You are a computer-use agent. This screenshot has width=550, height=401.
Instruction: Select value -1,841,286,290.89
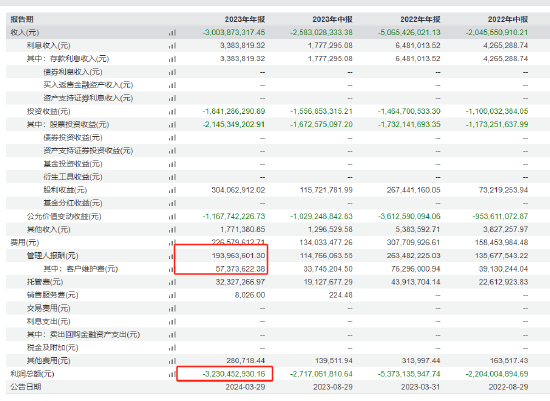pyautogui.click(x=234, y=112)
